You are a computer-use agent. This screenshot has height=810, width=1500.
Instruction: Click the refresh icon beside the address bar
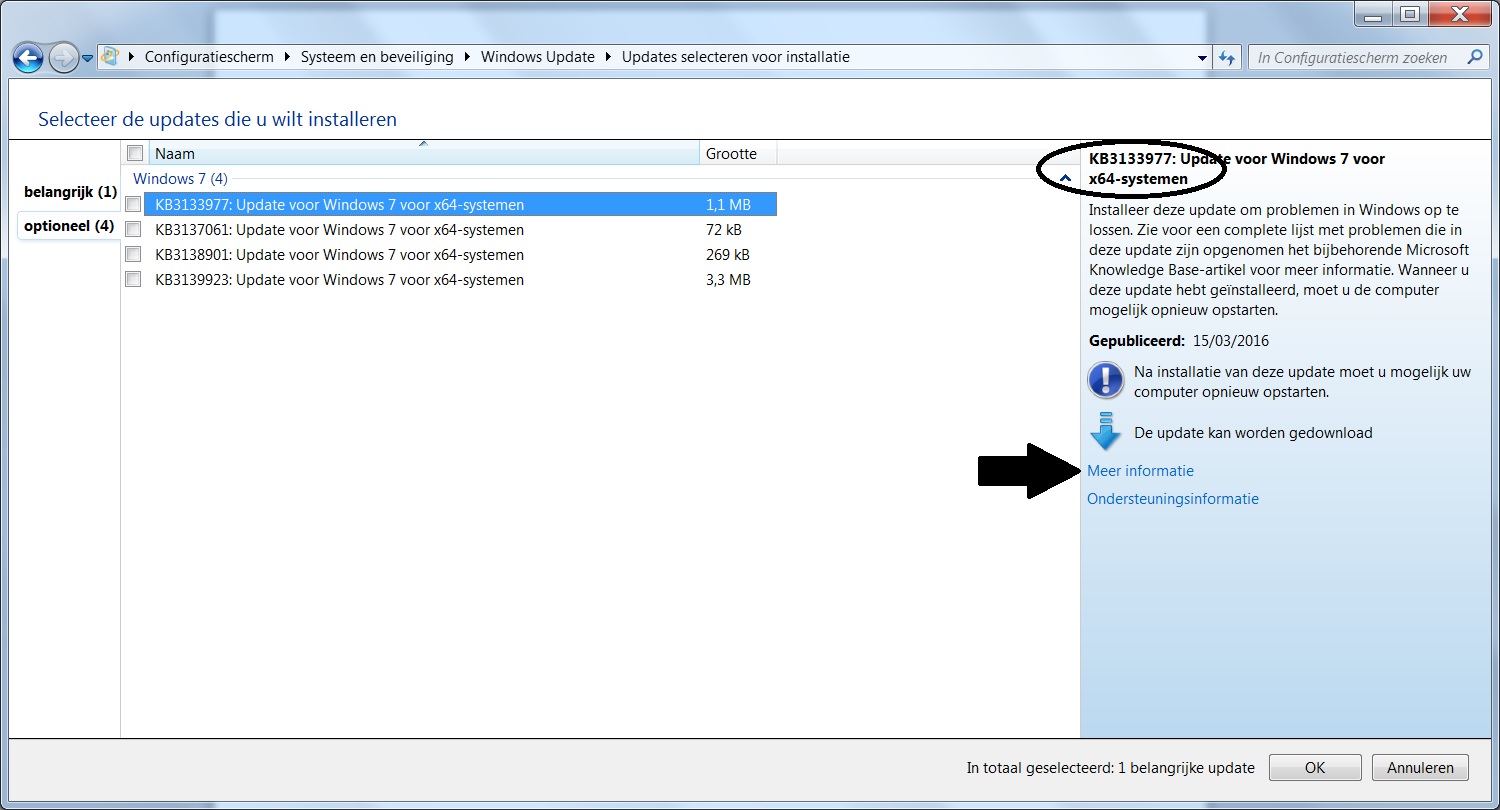(1227, 57)
